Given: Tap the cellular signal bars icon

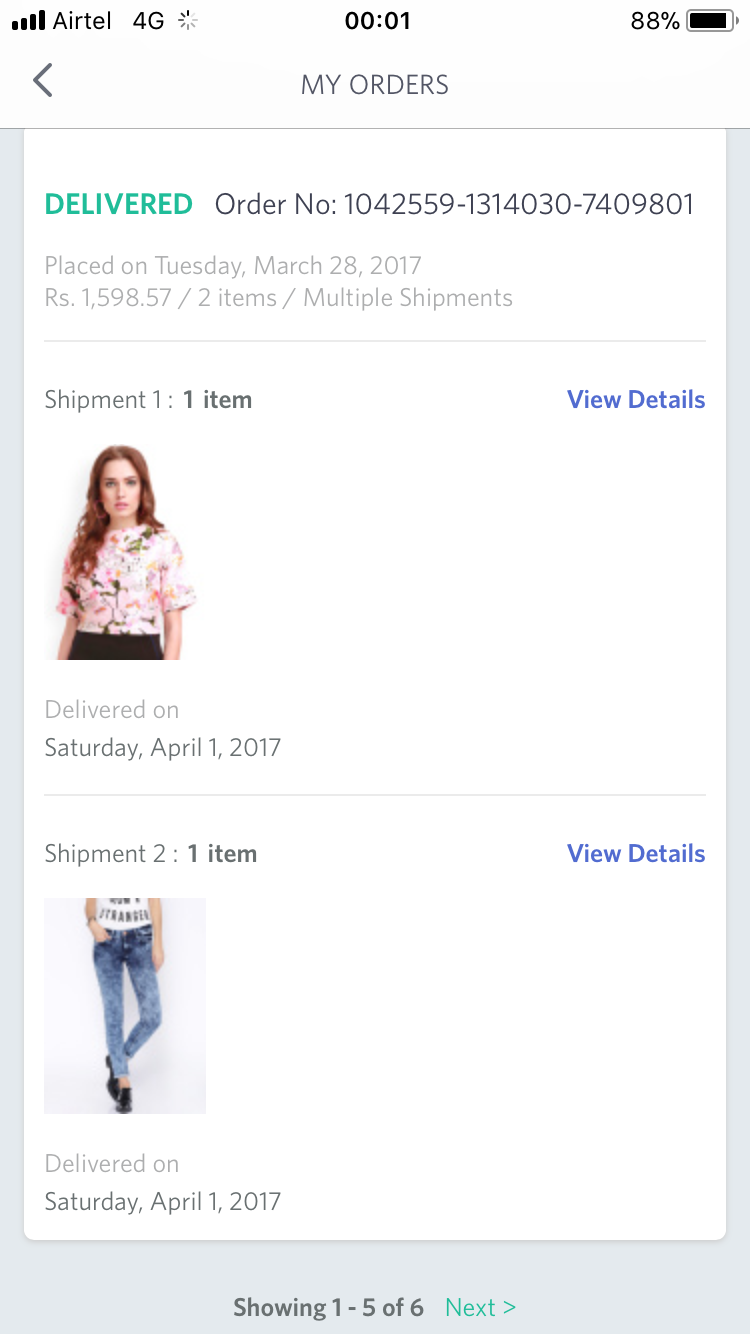Looking at the screenshot, I should click(29, 21).
